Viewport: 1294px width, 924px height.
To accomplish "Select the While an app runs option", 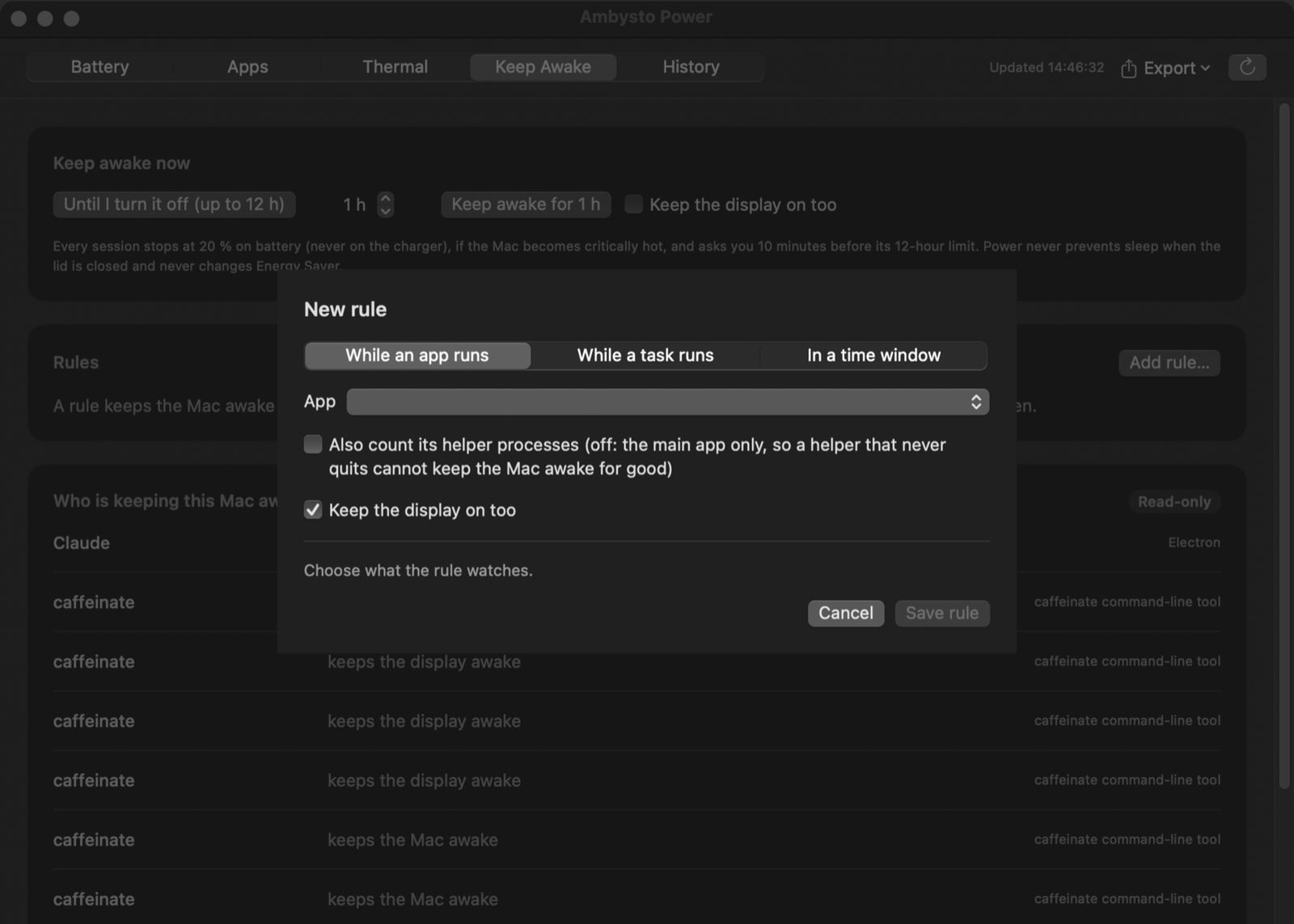I will pyautogui.click(x=417, y=356).
